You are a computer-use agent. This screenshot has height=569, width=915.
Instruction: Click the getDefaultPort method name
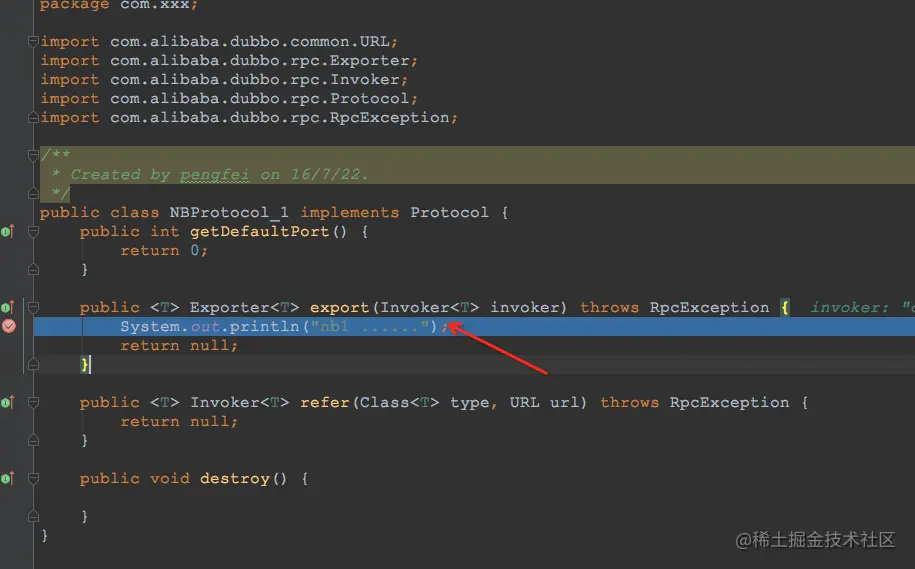tap(259, 232)
